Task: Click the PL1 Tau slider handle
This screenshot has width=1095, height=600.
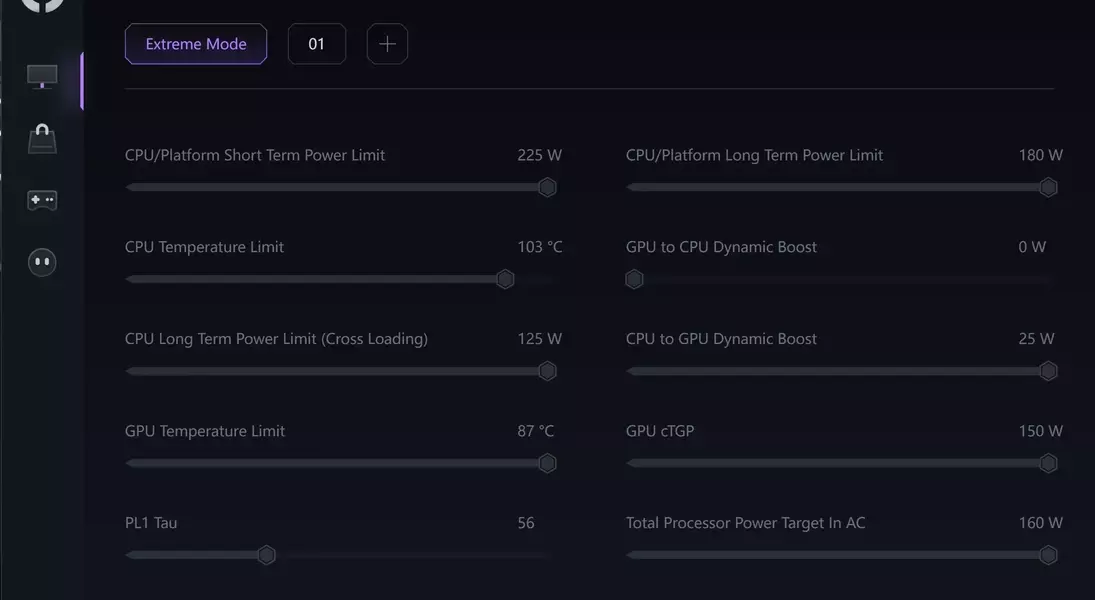Action: tap(266, 555)
